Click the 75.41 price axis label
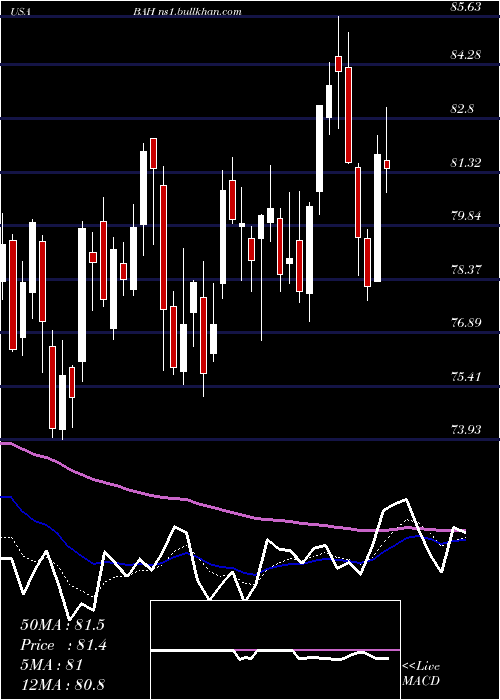Viewport: 500px width, 700px height. [466, 377]
